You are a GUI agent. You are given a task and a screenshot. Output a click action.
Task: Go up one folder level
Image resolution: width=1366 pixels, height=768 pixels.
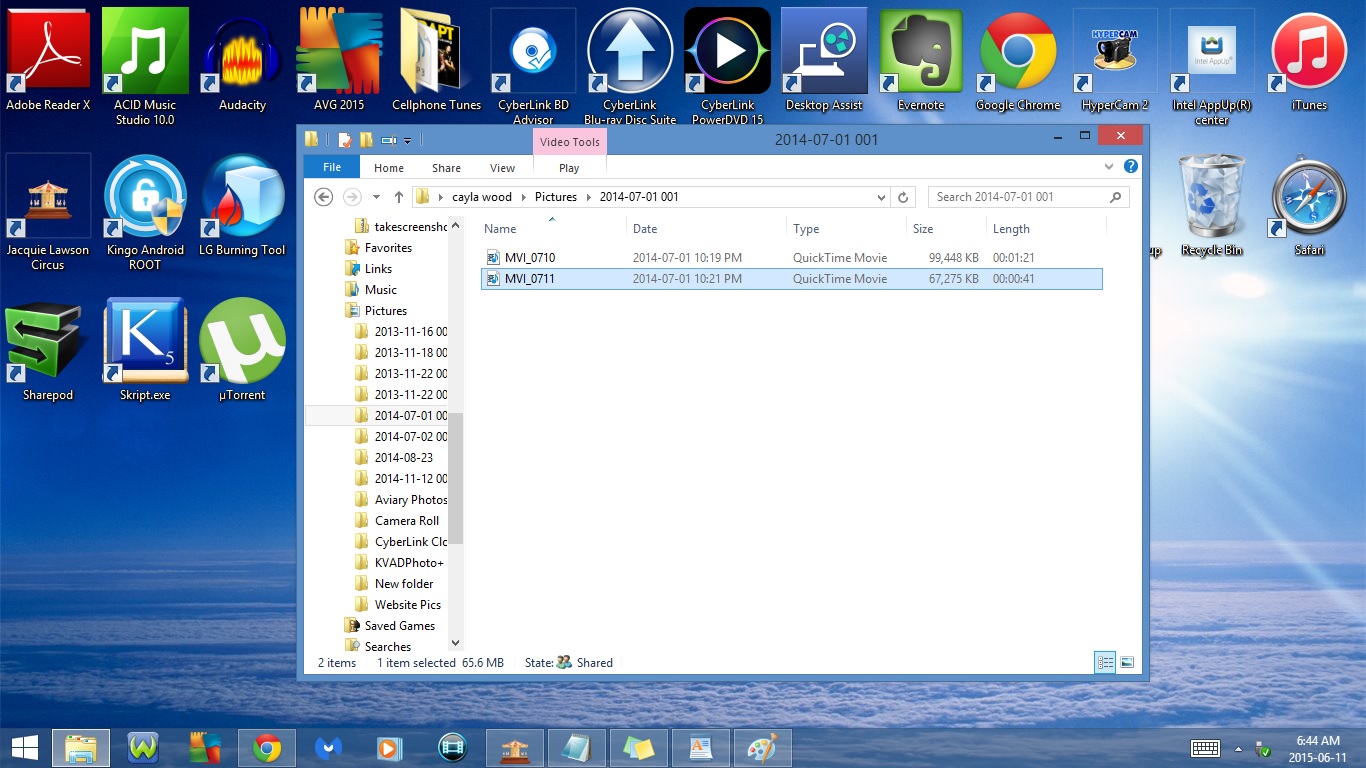click(x=399, y=197)
